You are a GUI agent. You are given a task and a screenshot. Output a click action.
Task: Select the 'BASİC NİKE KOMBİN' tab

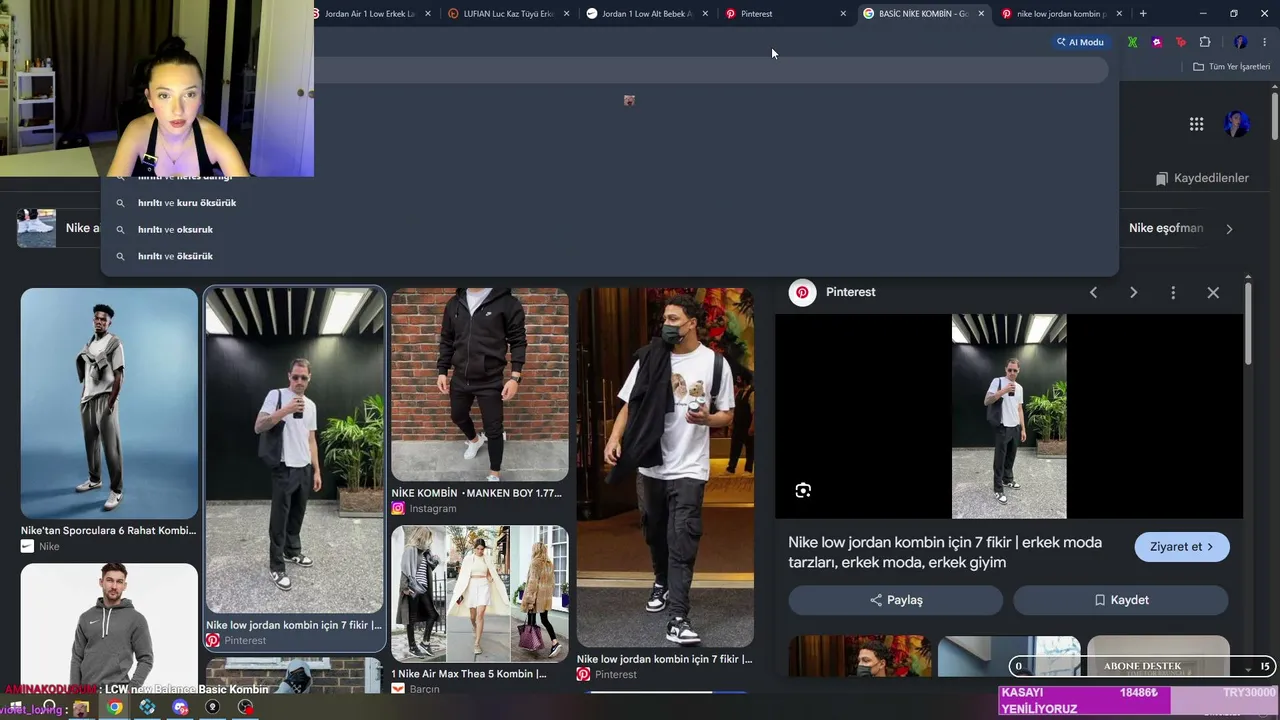point(922,14)
